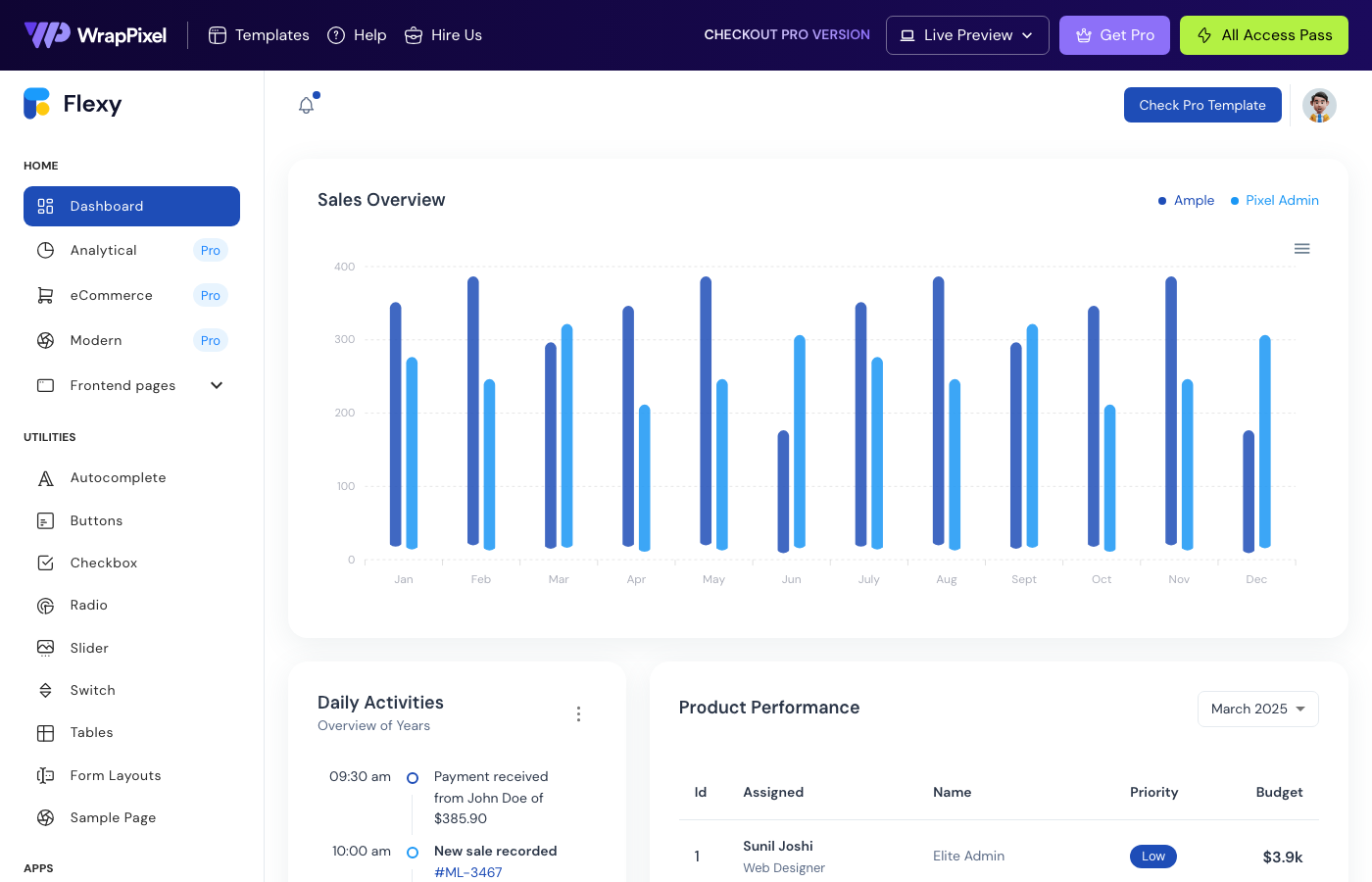Switch to the Dashboard menu item
The image size is (1372, 882).
(106, 206)
